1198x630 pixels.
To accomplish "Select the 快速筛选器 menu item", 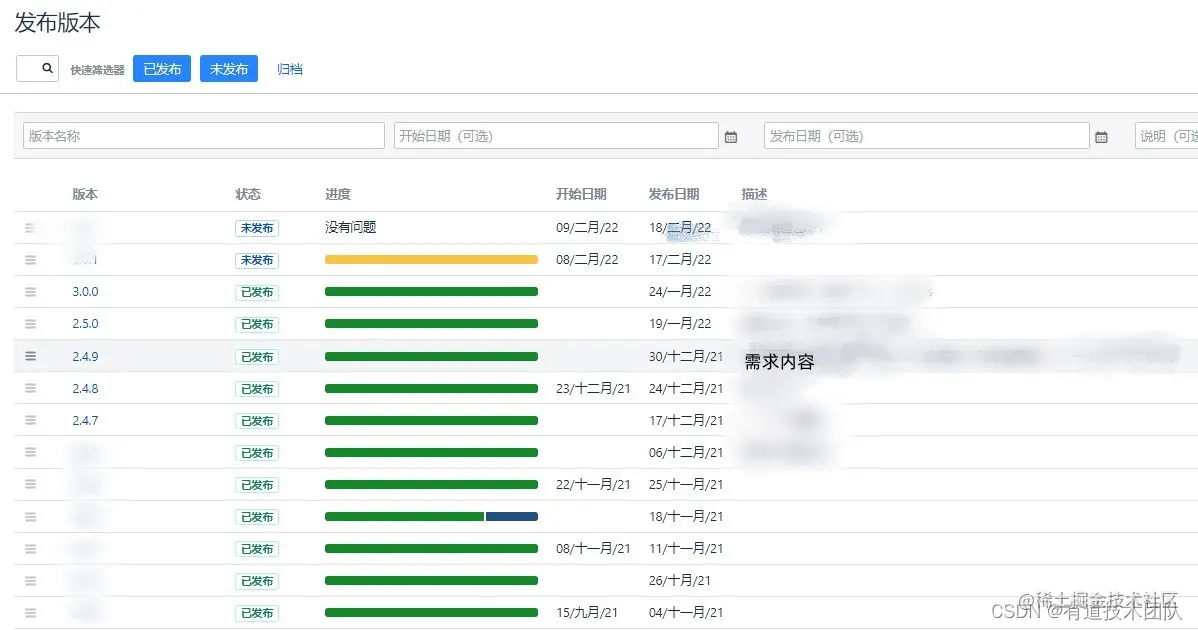I will pyautogui.click(x=96, y=68).
